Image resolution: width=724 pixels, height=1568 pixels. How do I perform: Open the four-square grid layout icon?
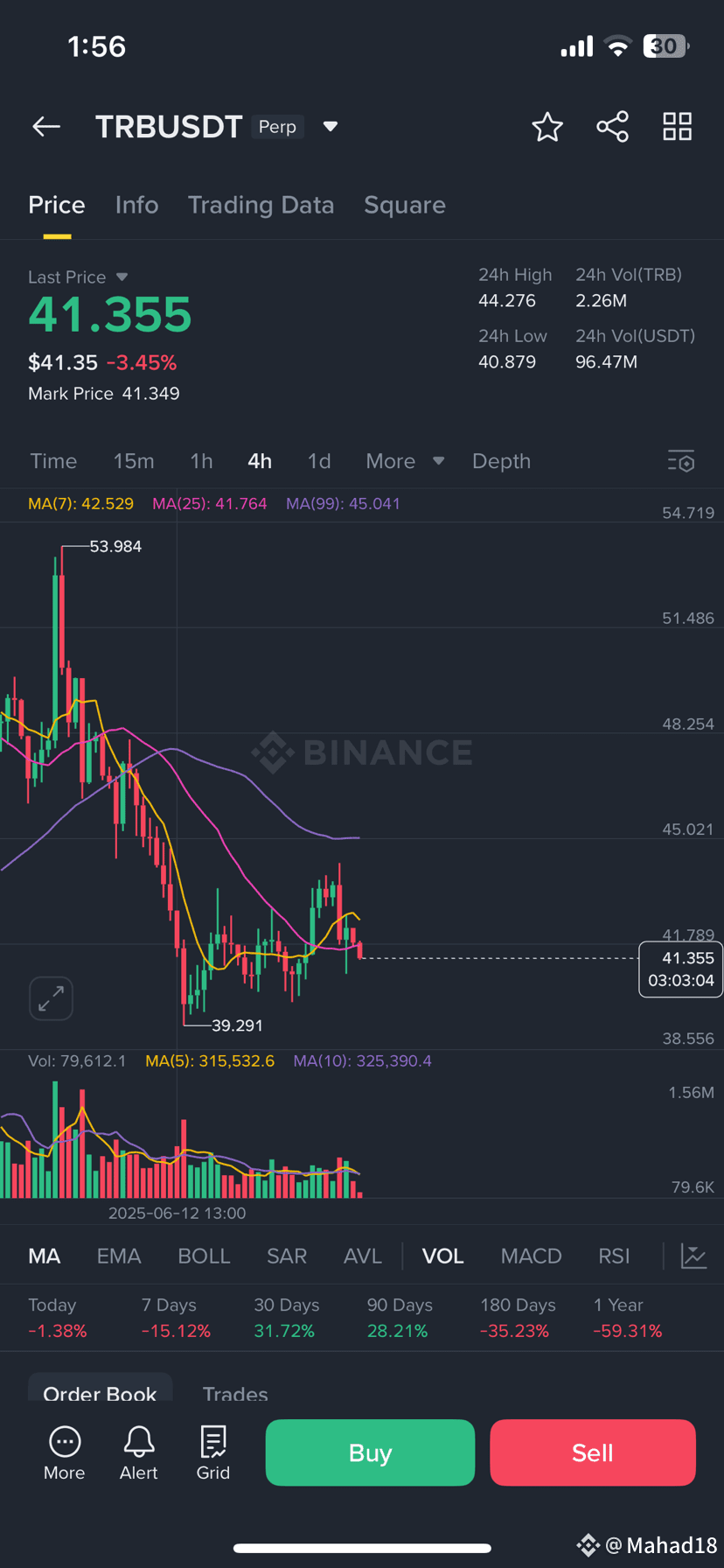pyautogui.click(x=677, y=127)
